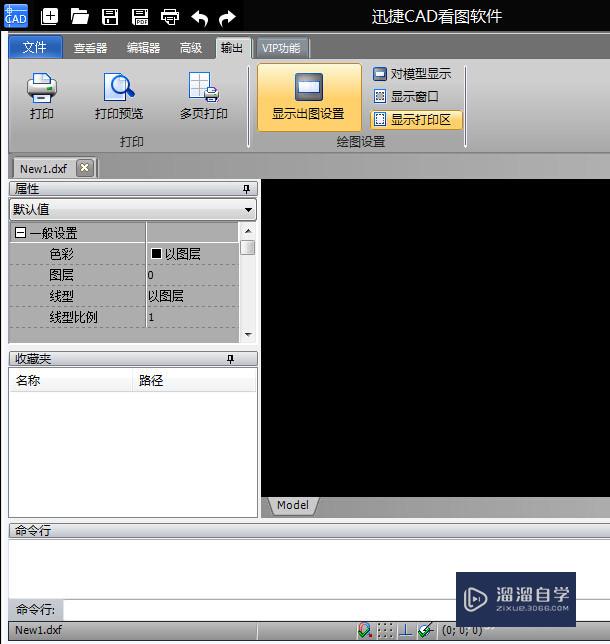This screenshot has width=610, height=644.
Task: Click the 线型比例 property label
Action: [x=74, y=317]
